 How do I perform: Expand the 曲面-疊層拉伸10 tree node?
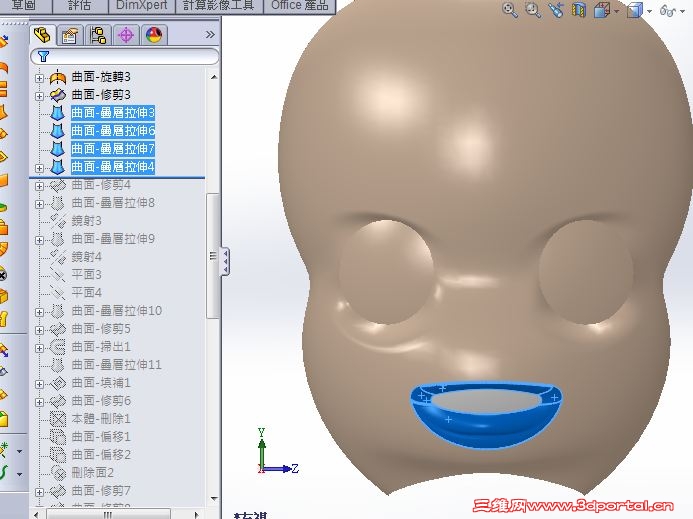pyautogui.click(x=39, y=312)
